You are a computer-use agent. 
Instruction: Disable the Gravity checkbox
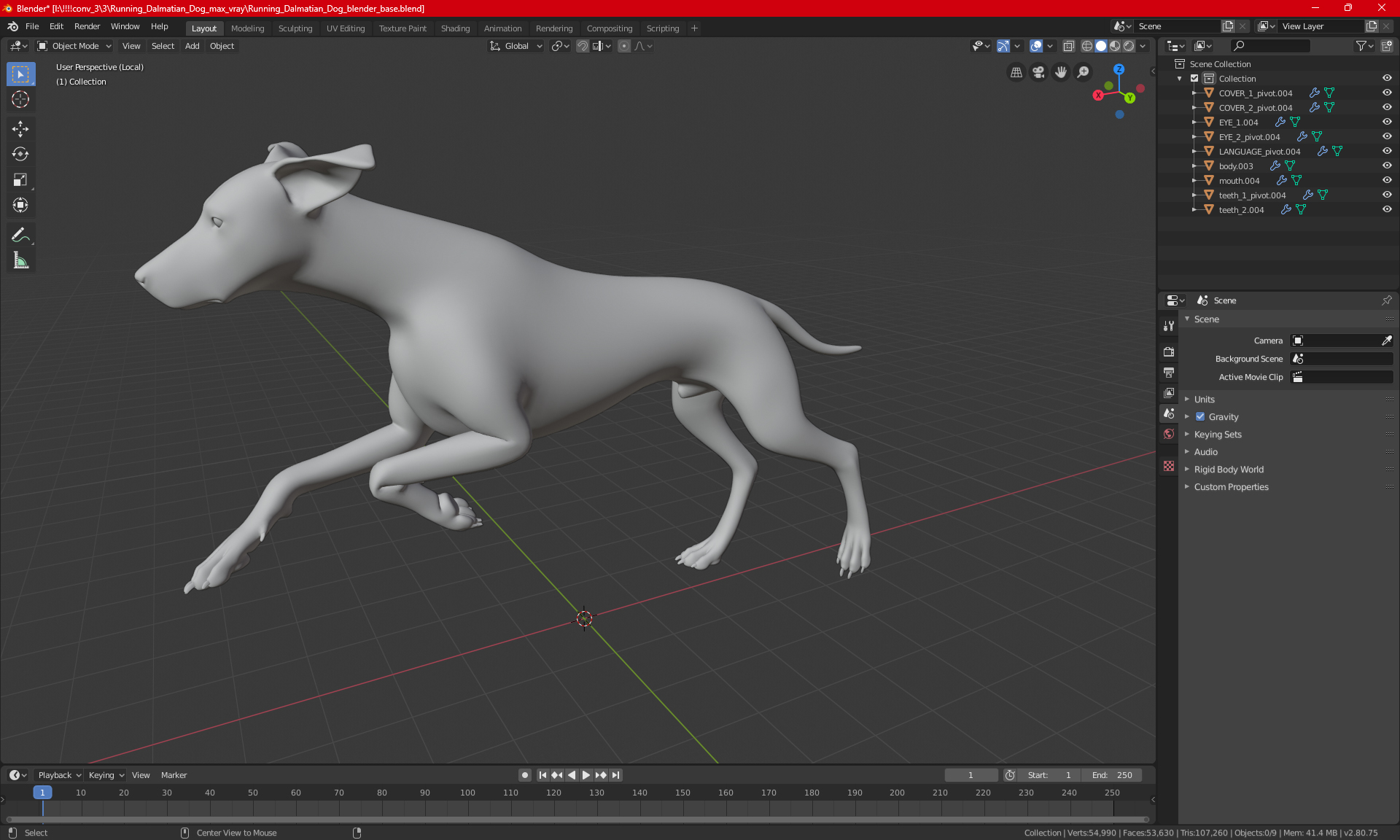click(1200, 417)
